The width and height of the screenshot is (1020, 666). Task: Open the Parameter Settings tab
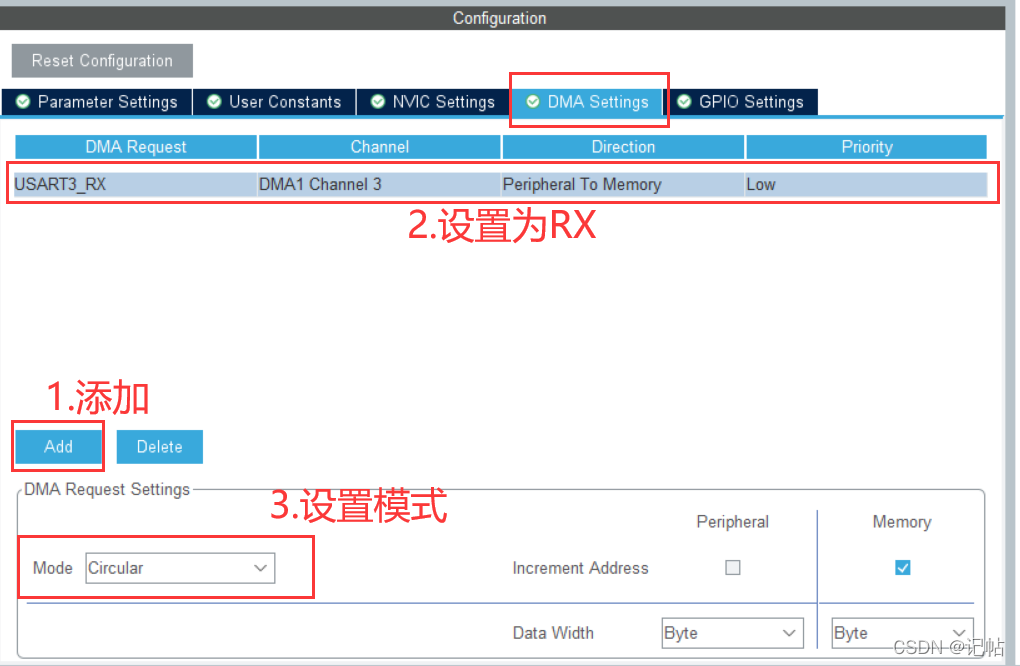coord(97,102)
